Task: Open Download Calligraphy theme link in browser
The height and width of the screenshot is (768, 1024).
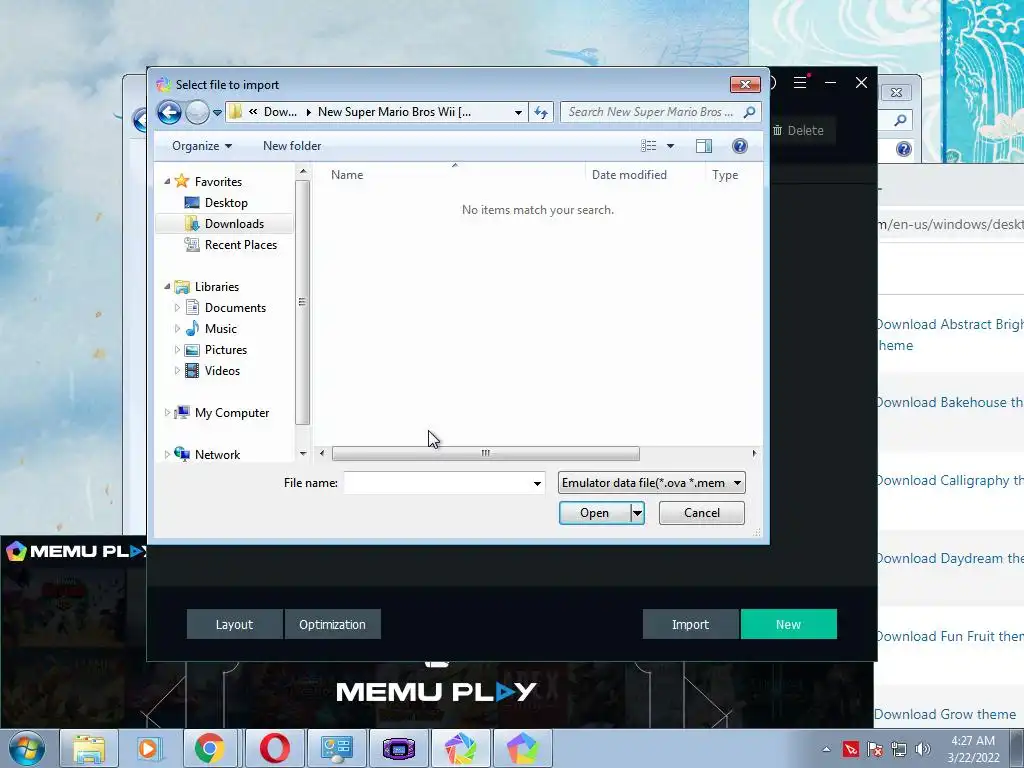Action: [x=949, y=480]
